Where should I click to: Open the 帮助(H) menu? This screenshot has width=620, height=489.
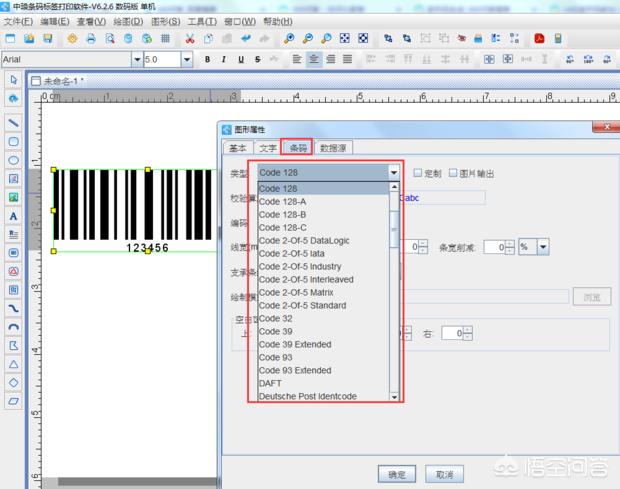pos(278,22)
